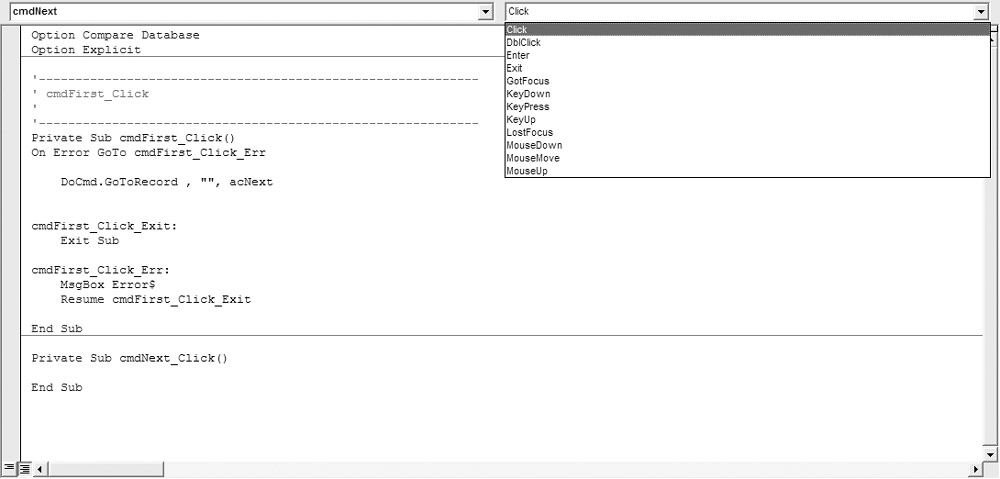Image resolution: width=1000 pixels, height=479 pixels.
Task: Switch to Full Module View icon
Action: [x=25, y=469]
